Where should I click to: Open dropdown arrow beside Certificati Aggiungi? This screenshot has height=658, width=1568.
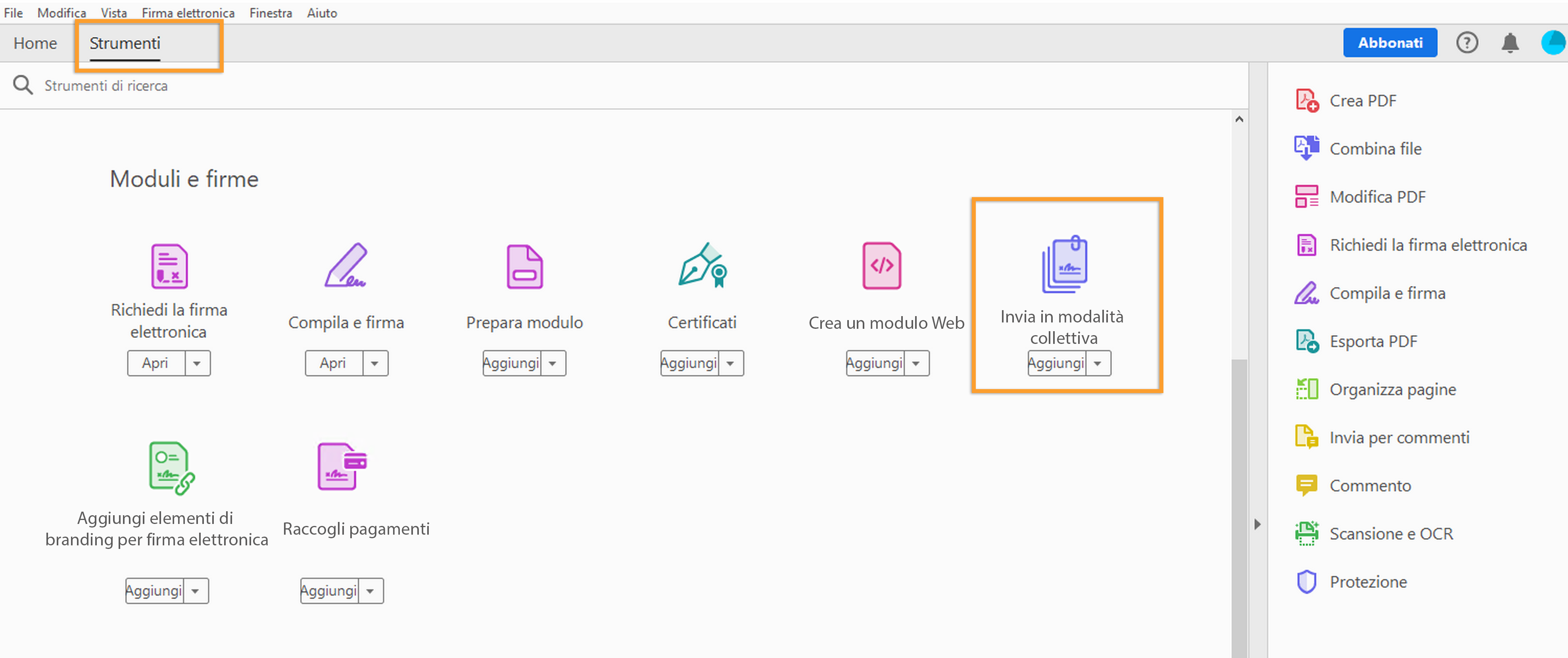730,363
